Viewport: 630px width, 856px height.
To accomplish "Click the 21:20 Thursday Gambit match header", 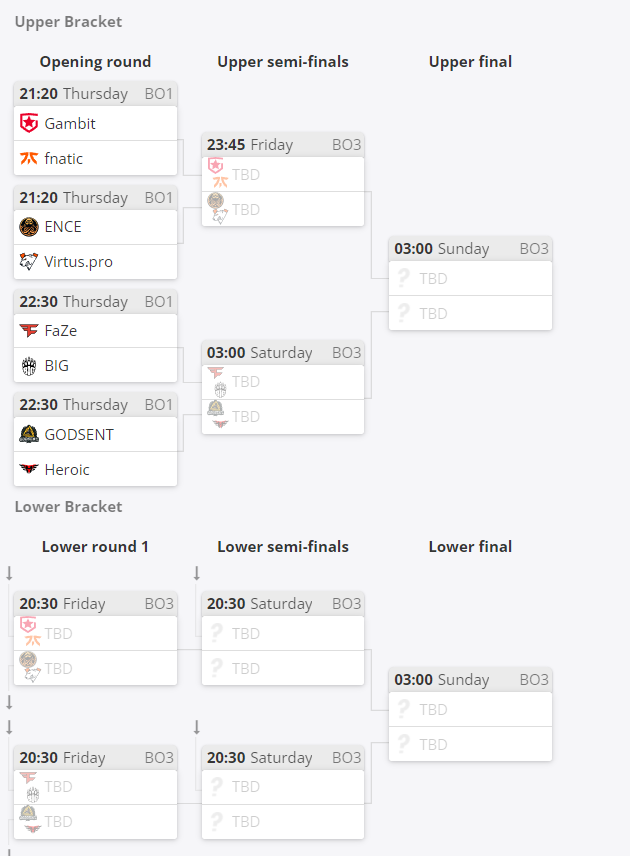I will [96, 94].
